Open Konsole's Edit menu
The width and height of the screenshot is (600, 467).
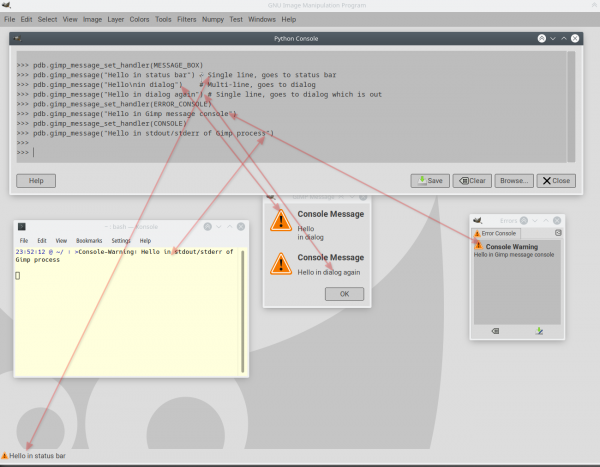[42, 240]
